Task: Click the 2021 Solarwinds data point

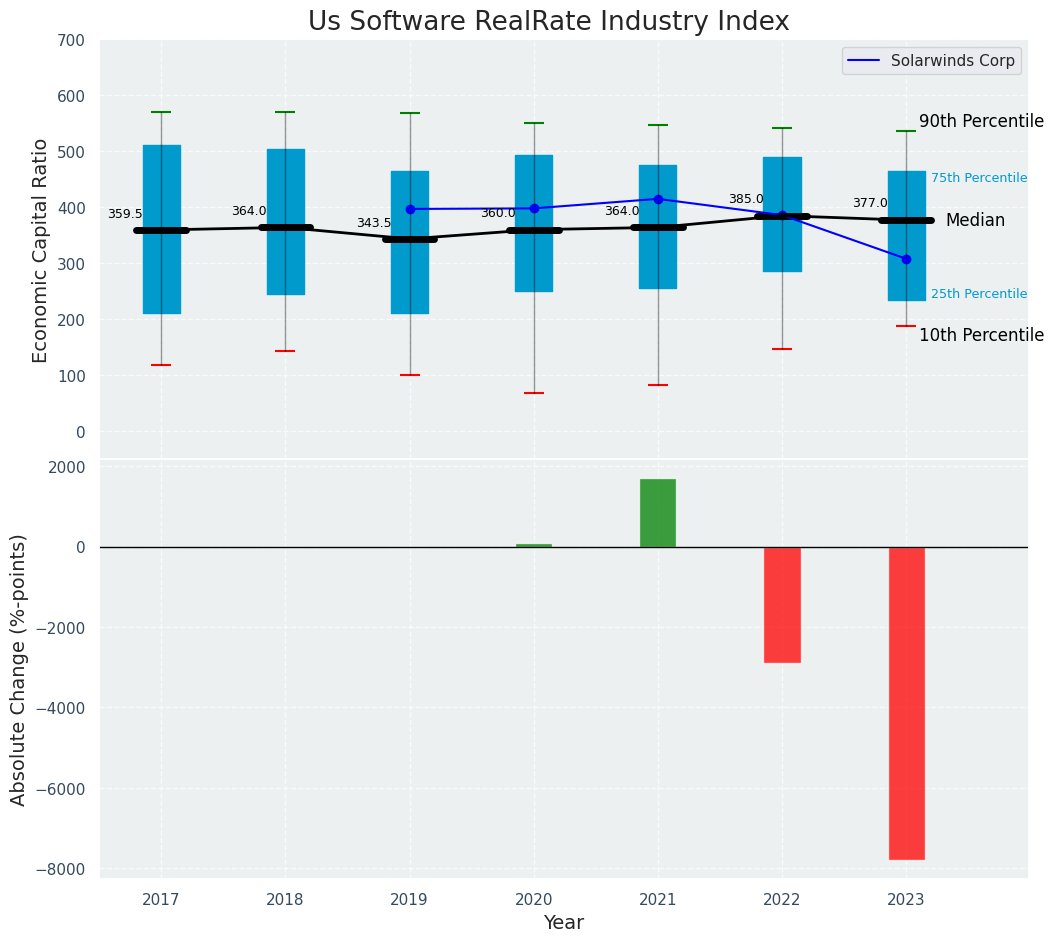Action: pyautogui.click(x=658, y=199)
